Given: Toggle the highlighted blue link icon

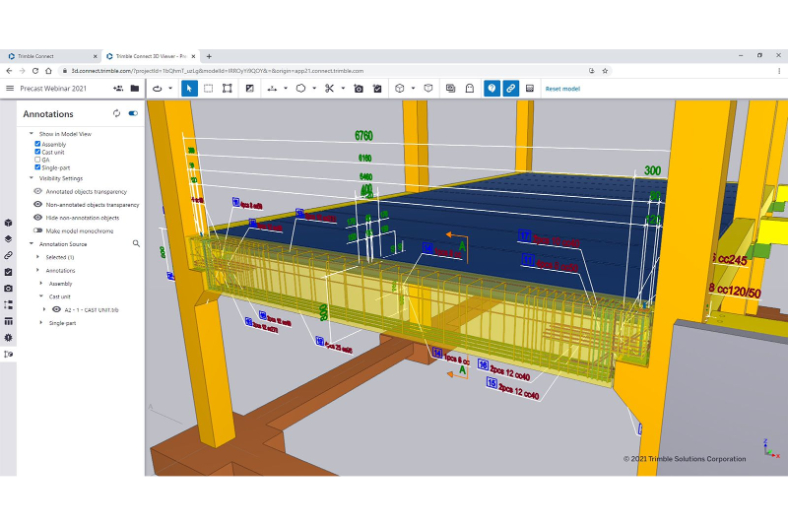Looking at the screenshot, I should tap(511, 88).
